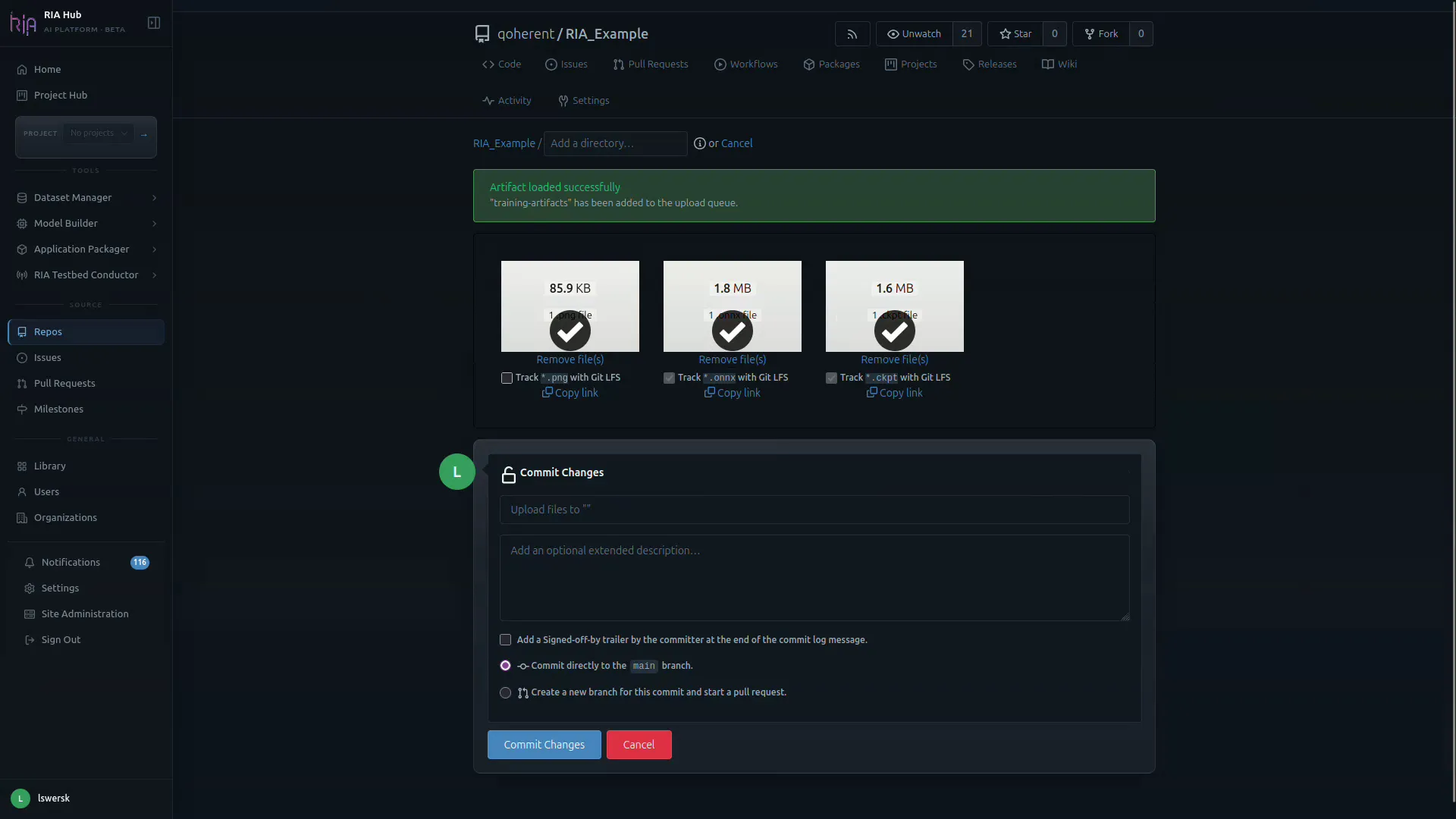Select Repos in the sidebar

tap(86, 332)
